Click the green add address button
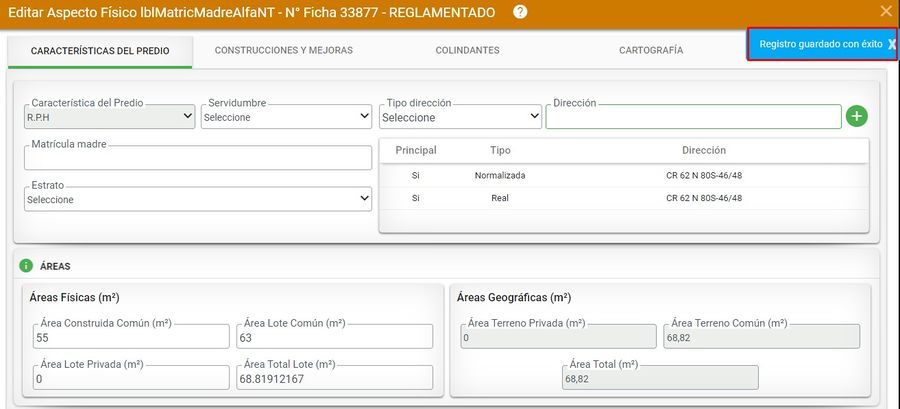The image size is (900, 409). click(856, 116)
